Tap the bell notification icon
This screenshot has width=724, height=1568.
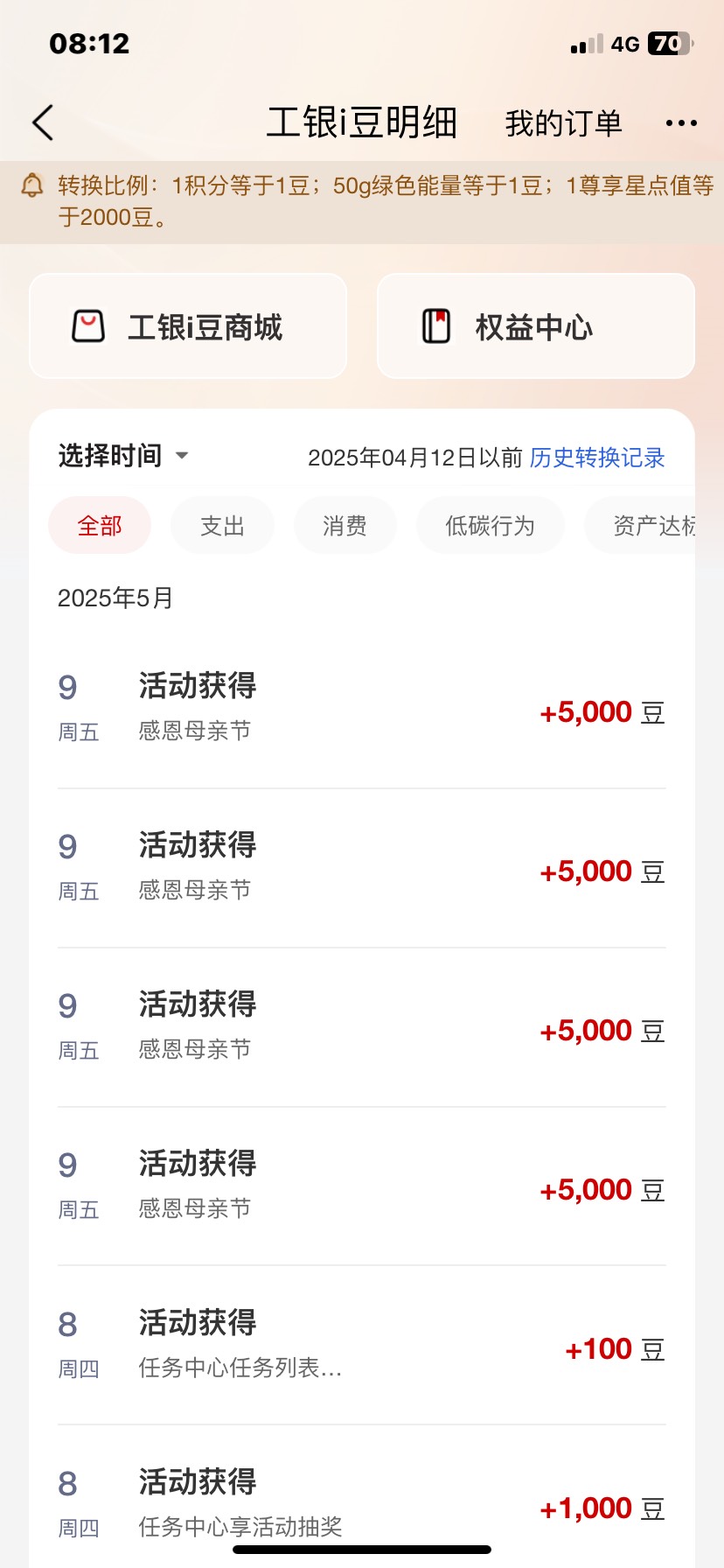[x=32, y=185]
